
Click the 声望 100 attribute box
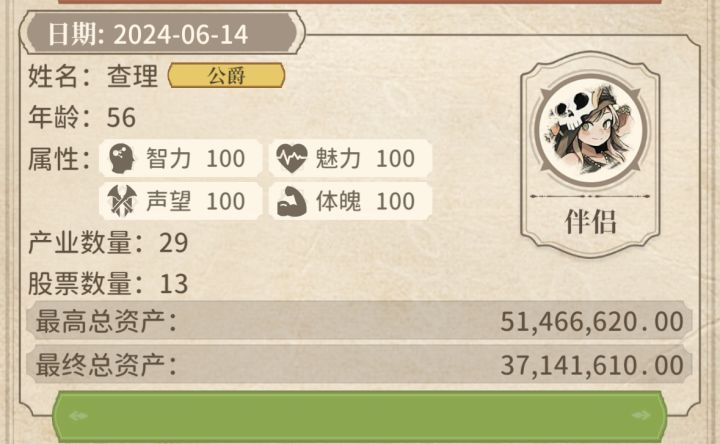(x=180, y=201)
